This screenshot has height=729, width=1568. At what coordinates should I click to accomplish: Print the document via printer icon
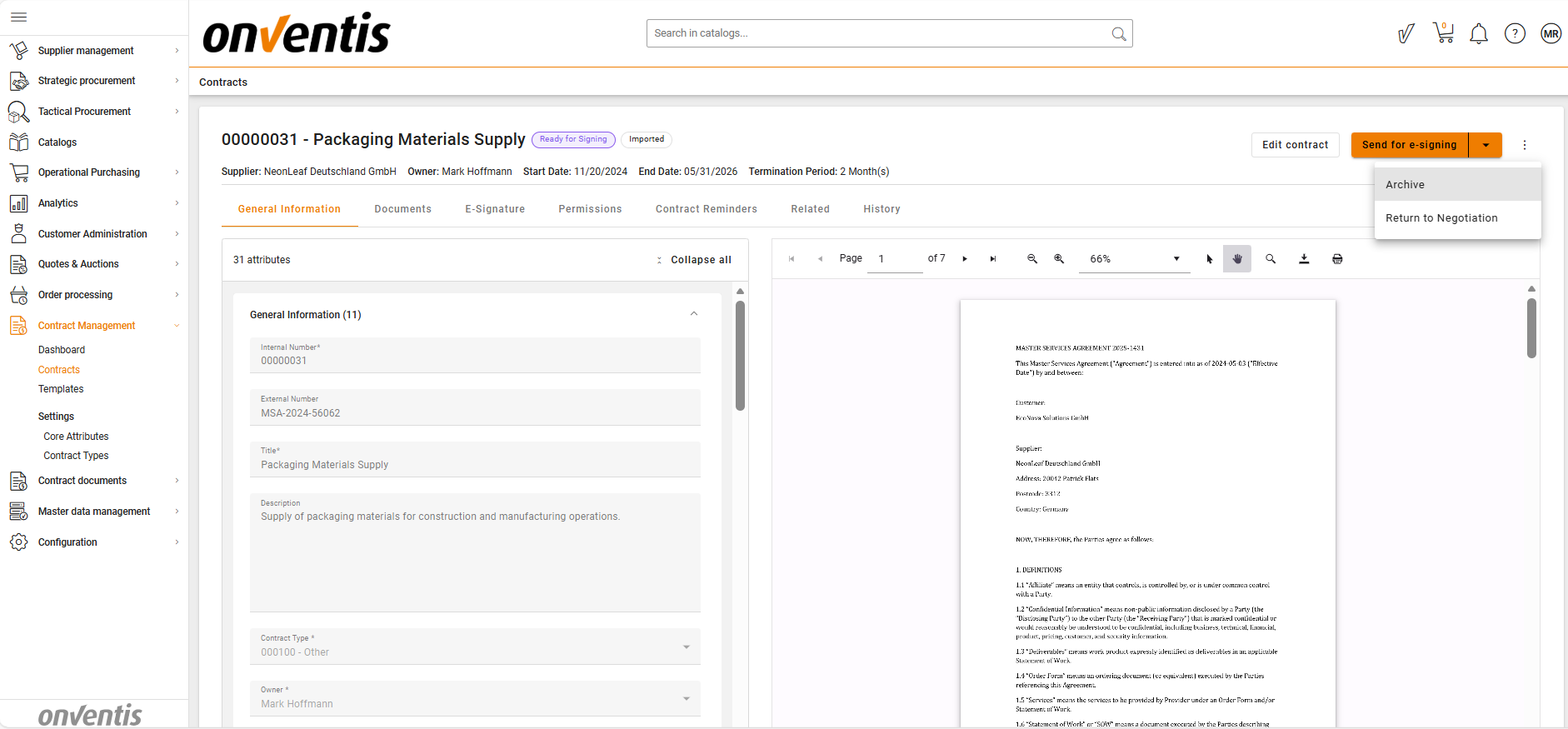pyautogui.click(x=1337, y=259)
